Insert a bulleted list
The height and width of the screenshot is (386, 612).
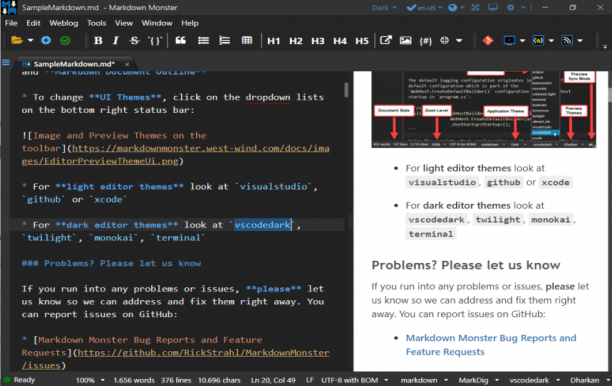(x=203, y=40)
